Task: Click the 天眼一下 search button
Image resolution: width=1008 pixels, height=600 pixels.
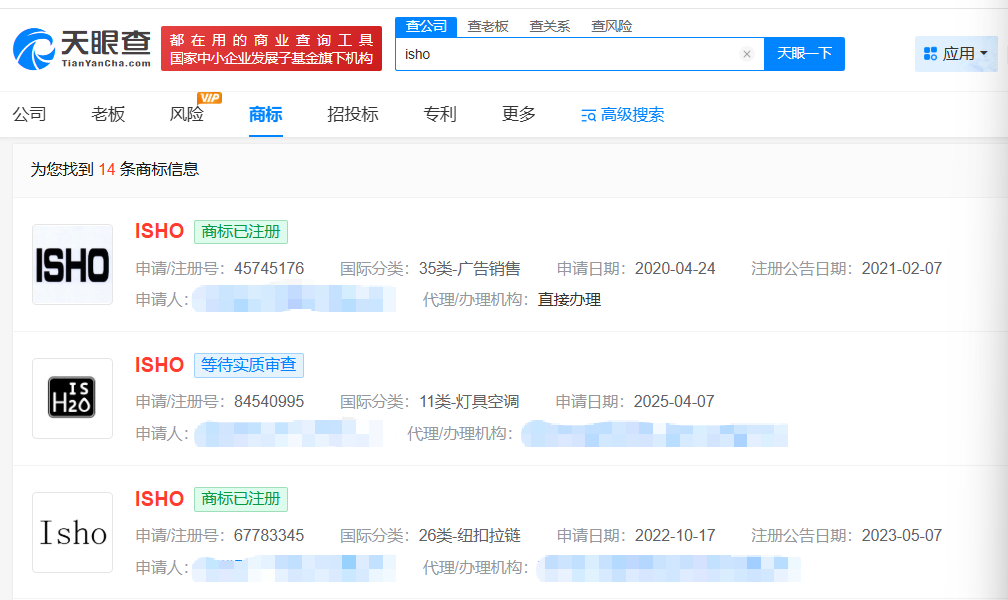Action: [x=804, y=54]
